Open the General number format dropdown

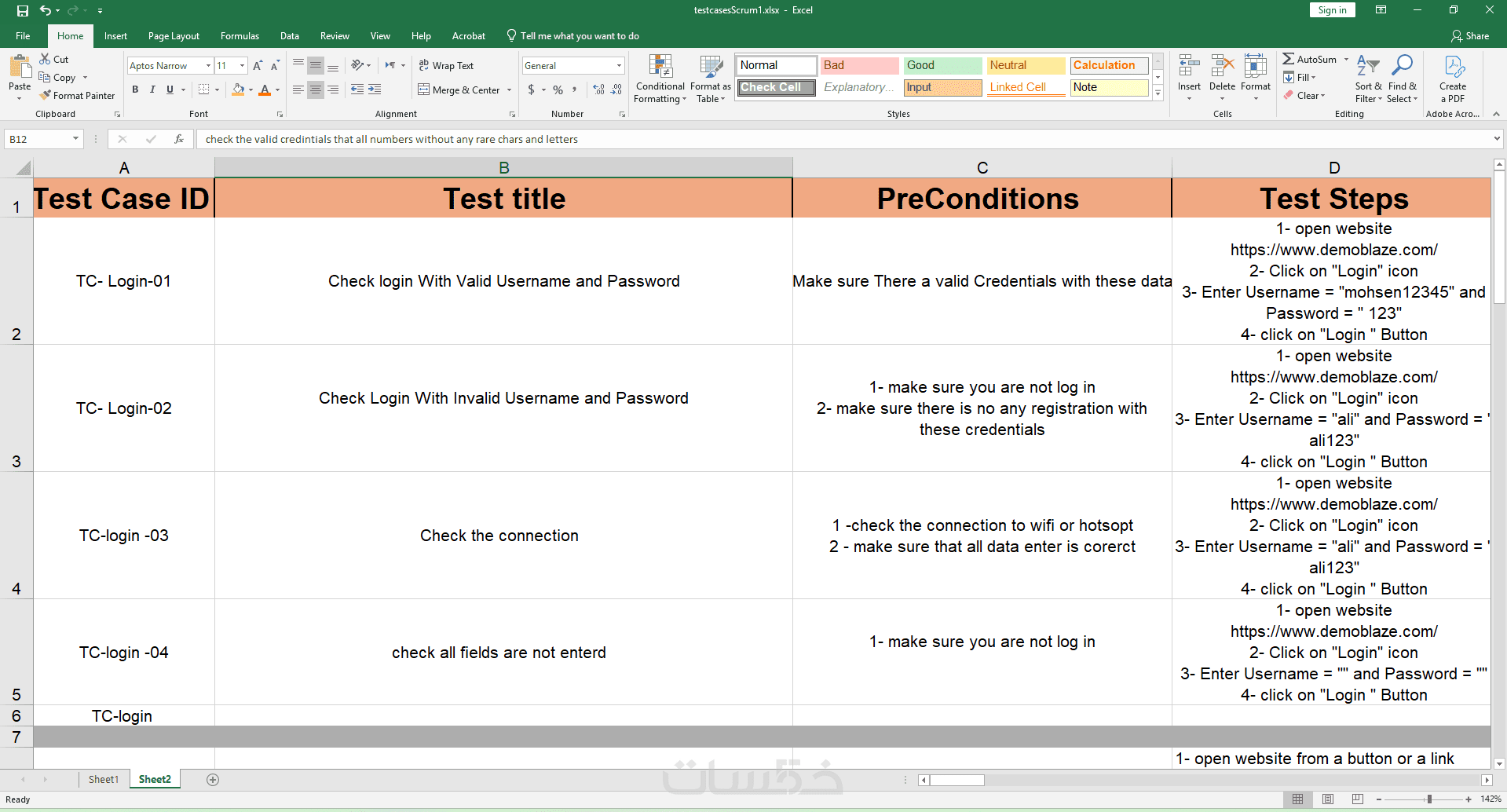tap(619, 66)
